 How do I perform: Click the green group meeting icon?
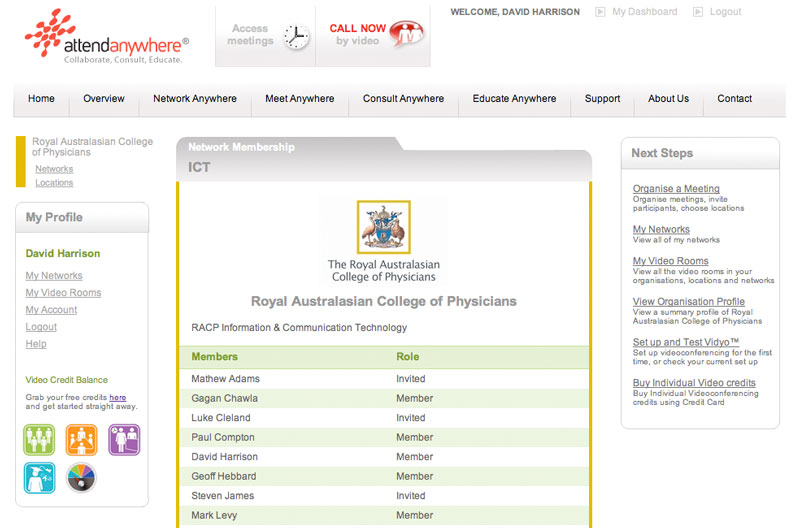pyautogui.click(x=39, y=439)
